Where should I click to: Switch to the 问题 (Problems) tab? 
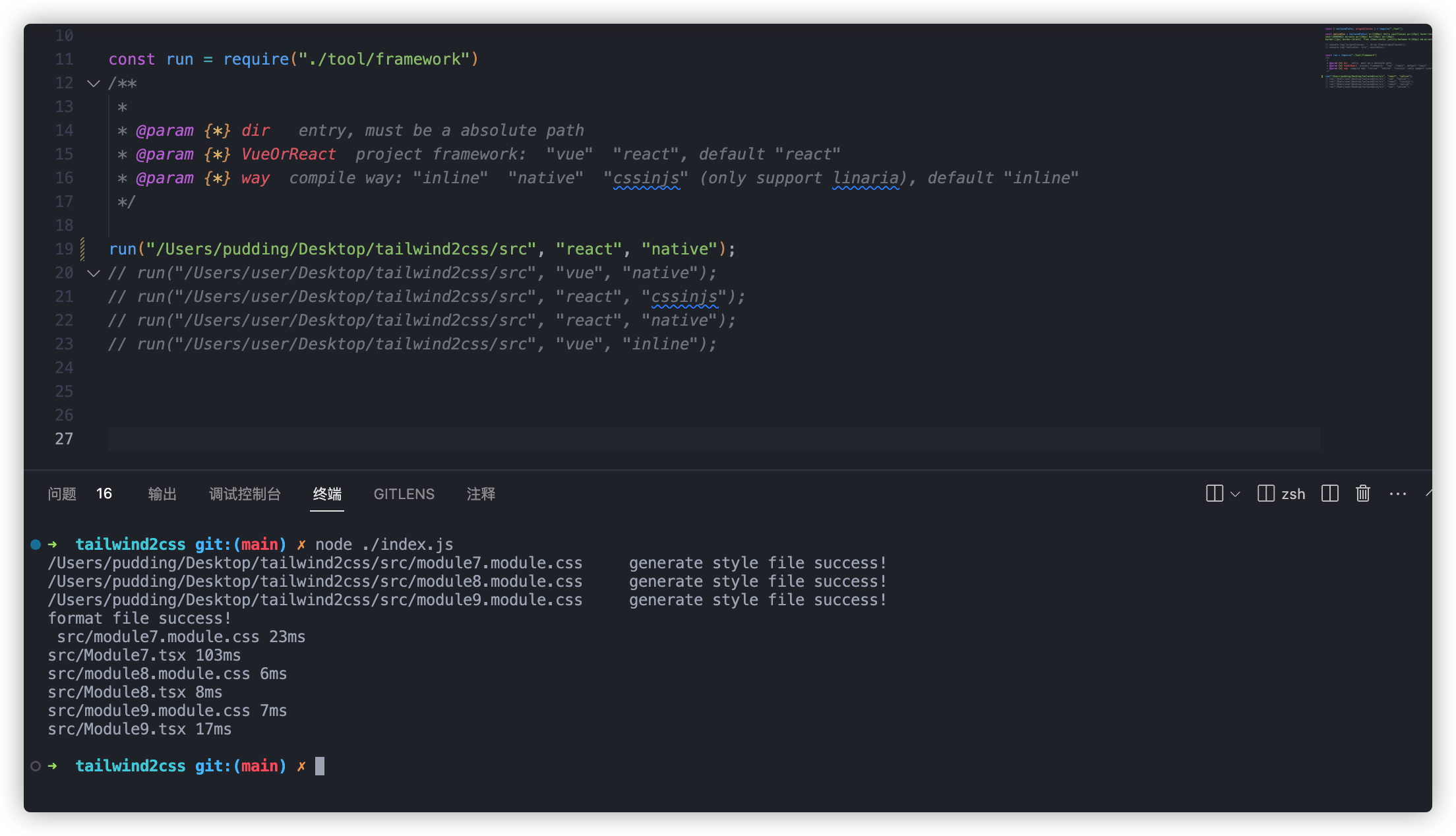62,494
